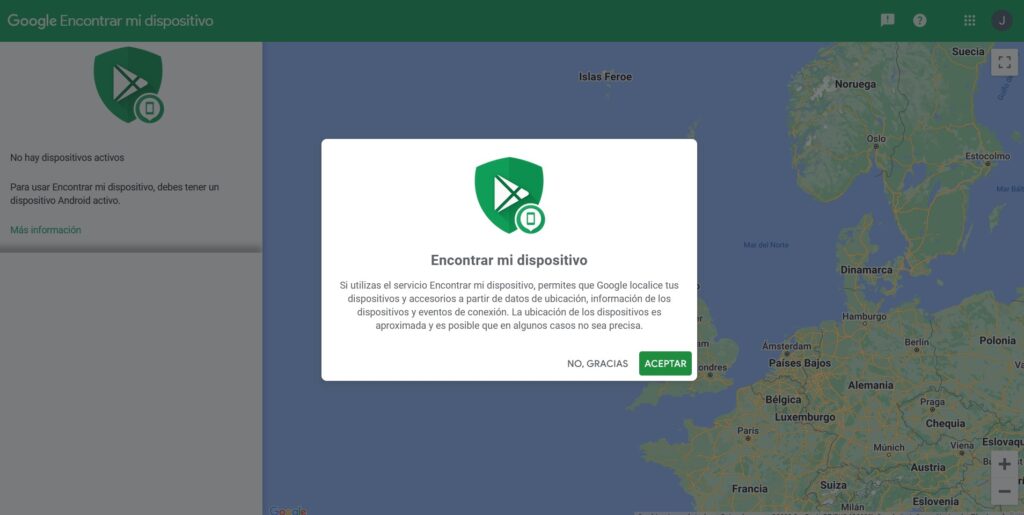Image resolution: width=1024 pixels, height=515 pixels.
Task: Click the Praga city label
Action: click(932, 402)
